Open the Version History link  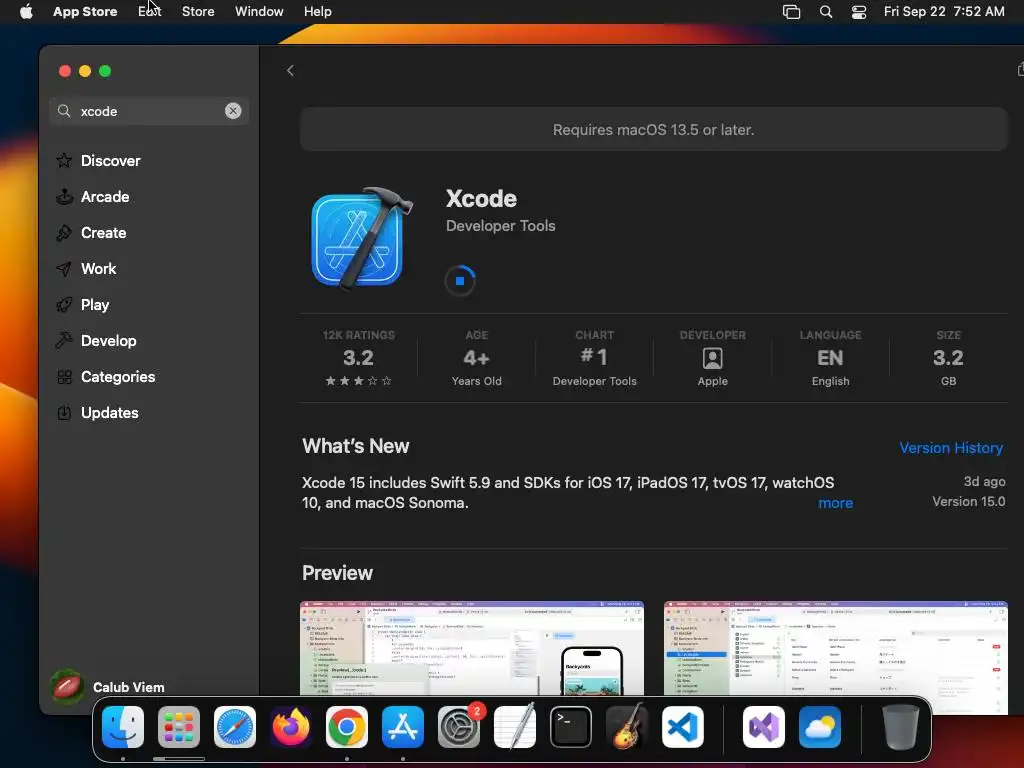coord(951,448)
